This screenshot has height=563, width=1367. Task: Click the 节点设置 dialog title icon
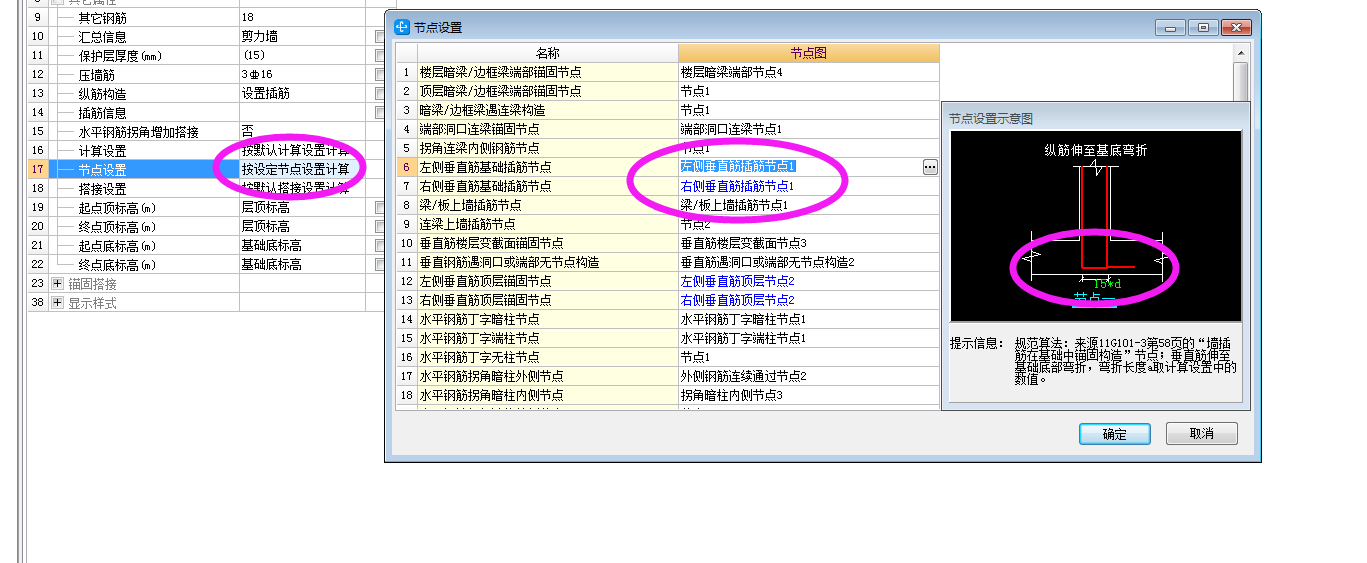coord(402,27)
